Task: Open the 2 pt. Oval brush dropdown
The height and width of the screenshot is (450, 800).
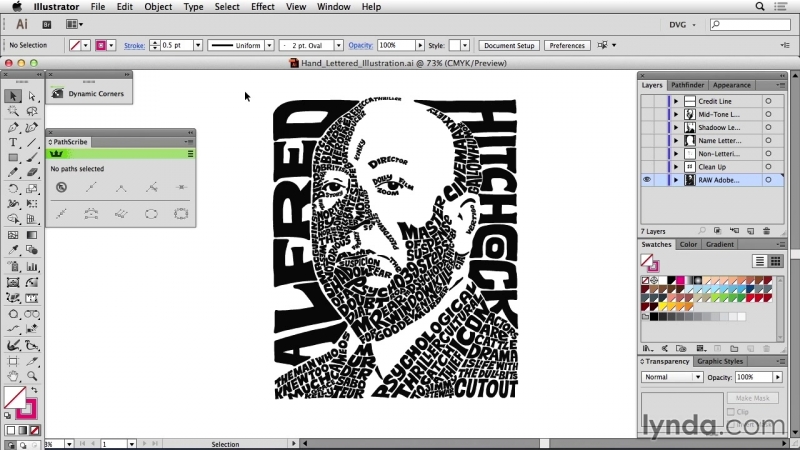Action: [x=338, y=45]
